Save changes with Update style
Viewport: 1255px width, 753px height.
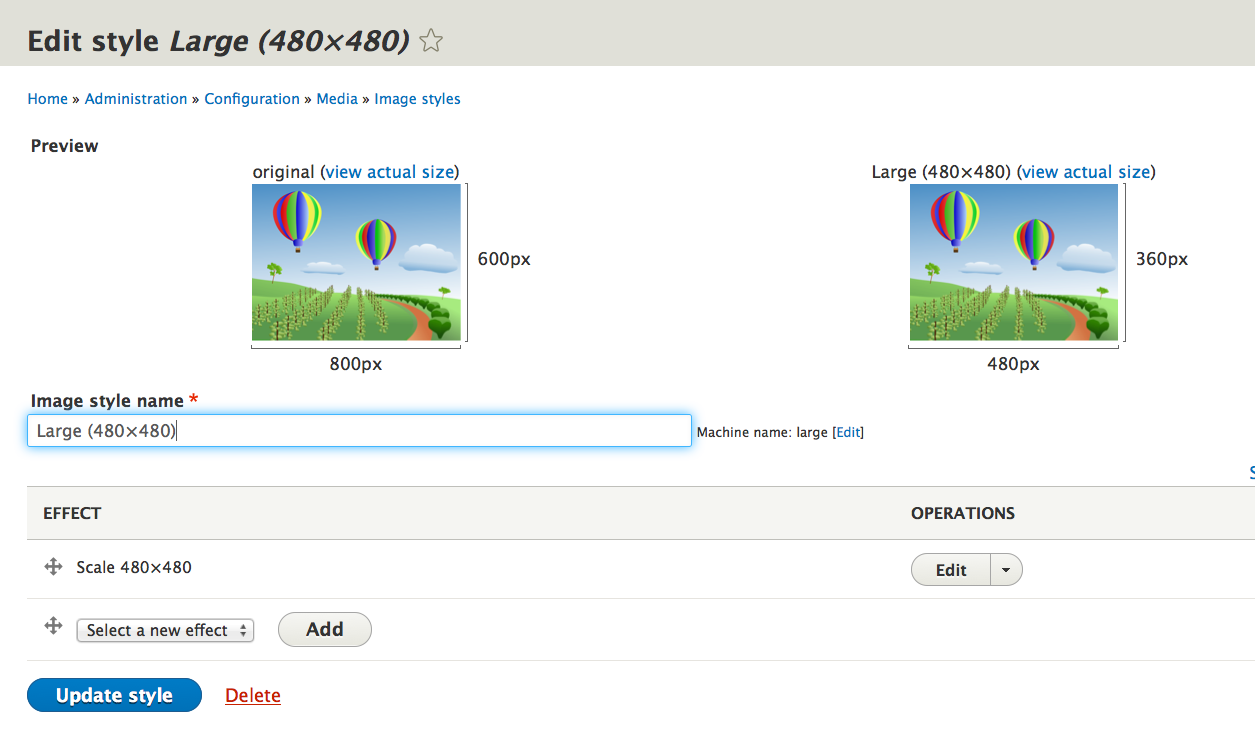[x=115, y=696]
